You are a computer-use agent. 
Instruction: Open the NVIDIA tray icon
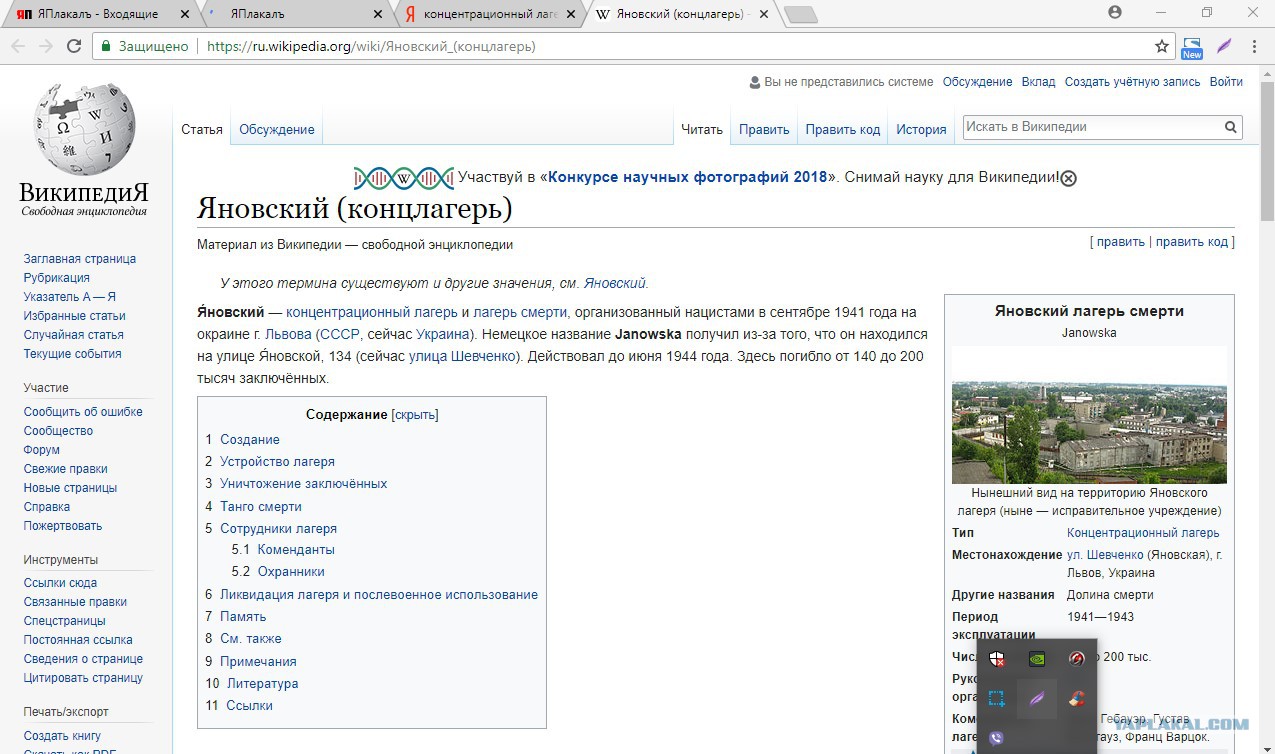(1038, 658)
